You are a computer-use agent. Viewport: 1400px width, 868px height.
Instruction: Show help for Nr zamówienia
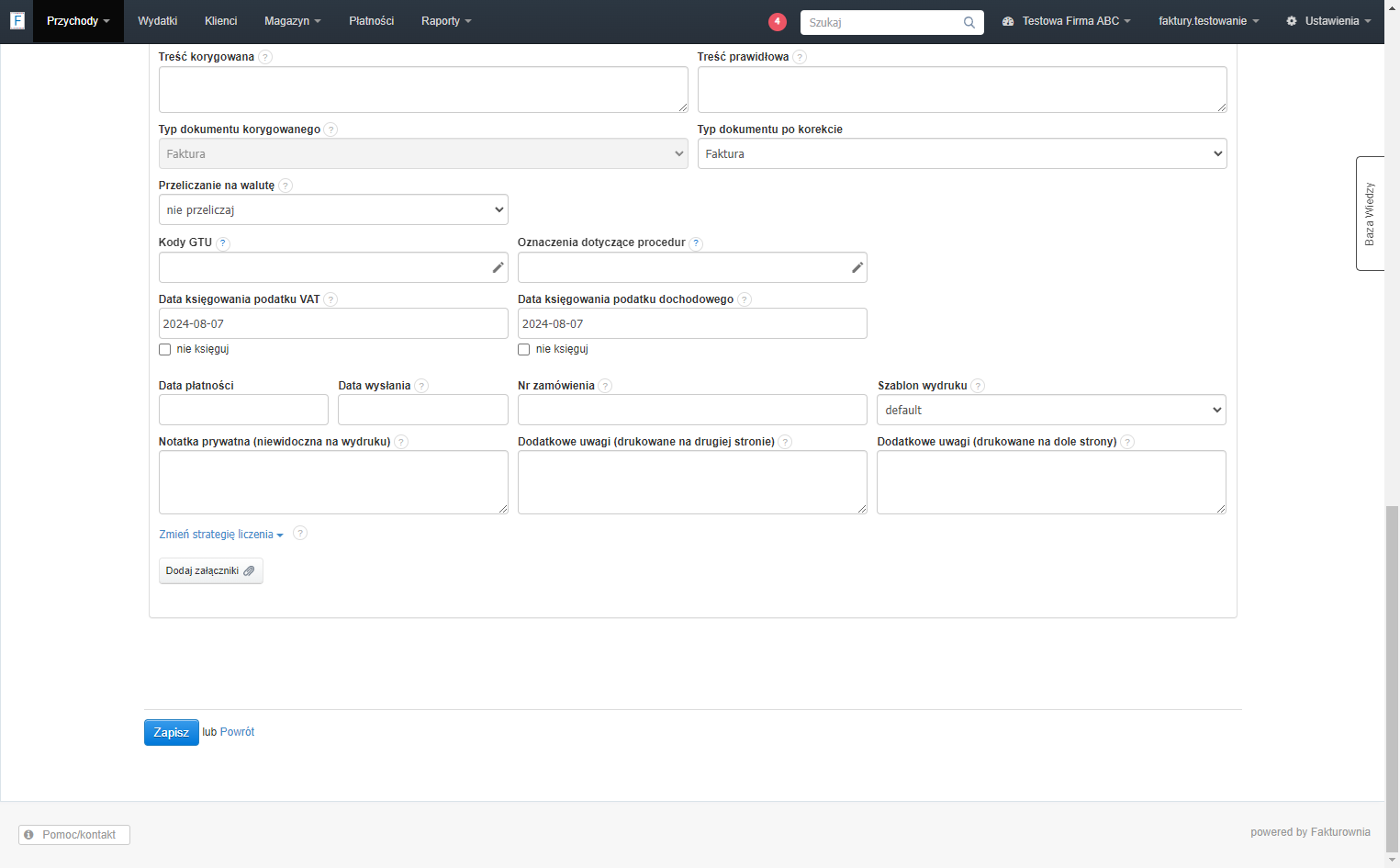tap(605, 386)
